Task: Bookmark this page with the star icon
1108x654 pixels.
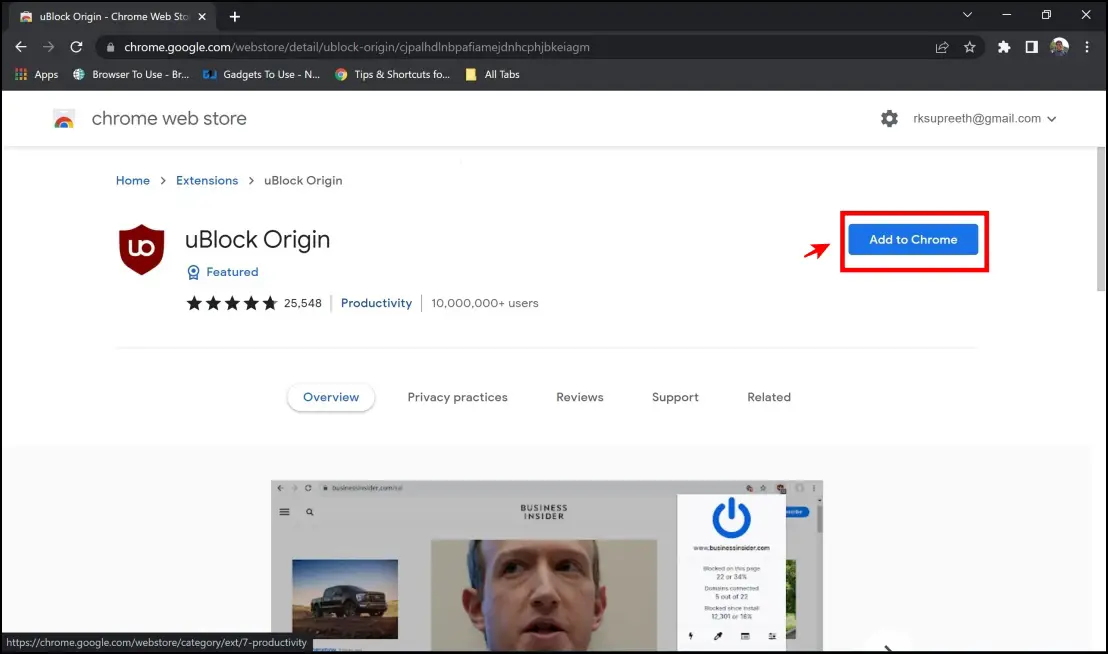Action: 970,47
